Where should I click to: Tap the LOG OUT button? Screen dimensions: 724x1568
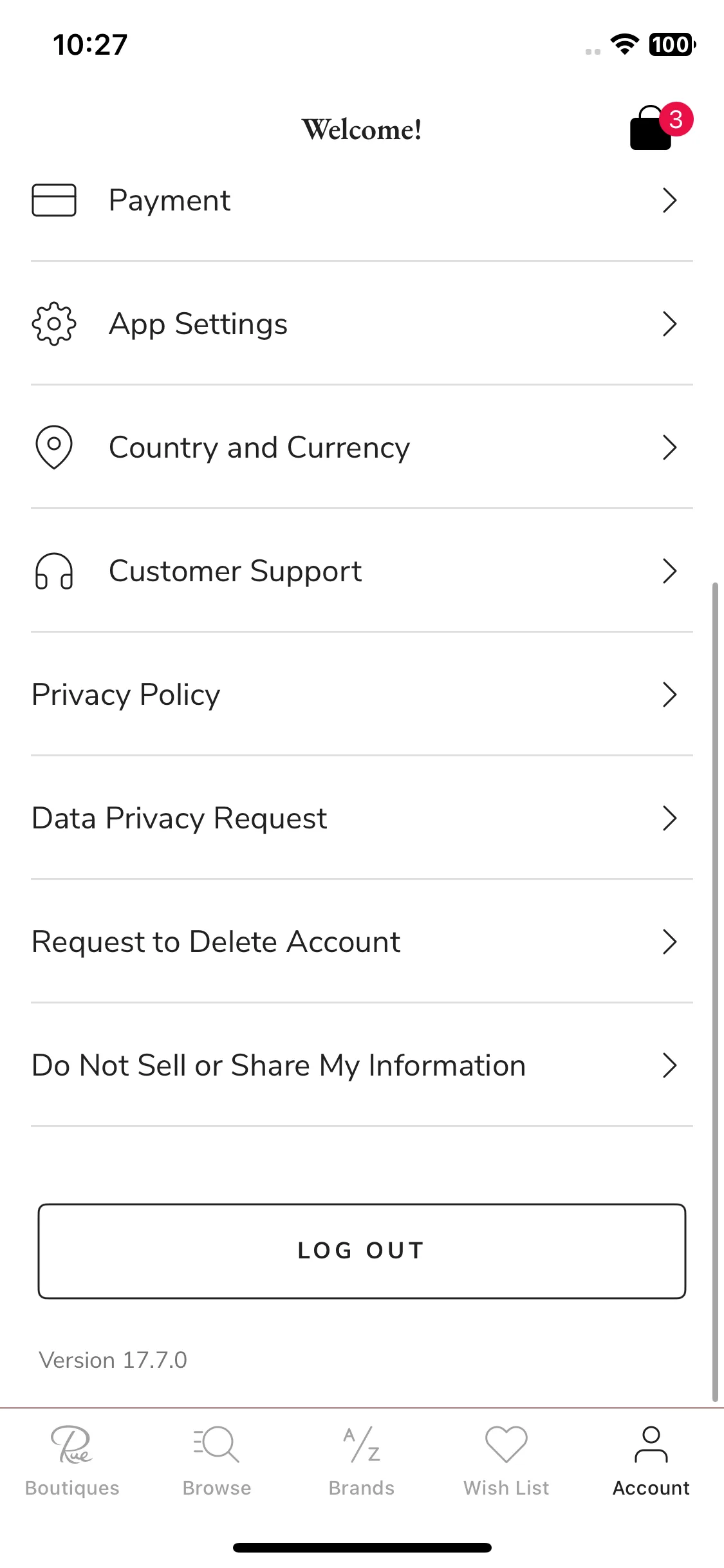362,1251
